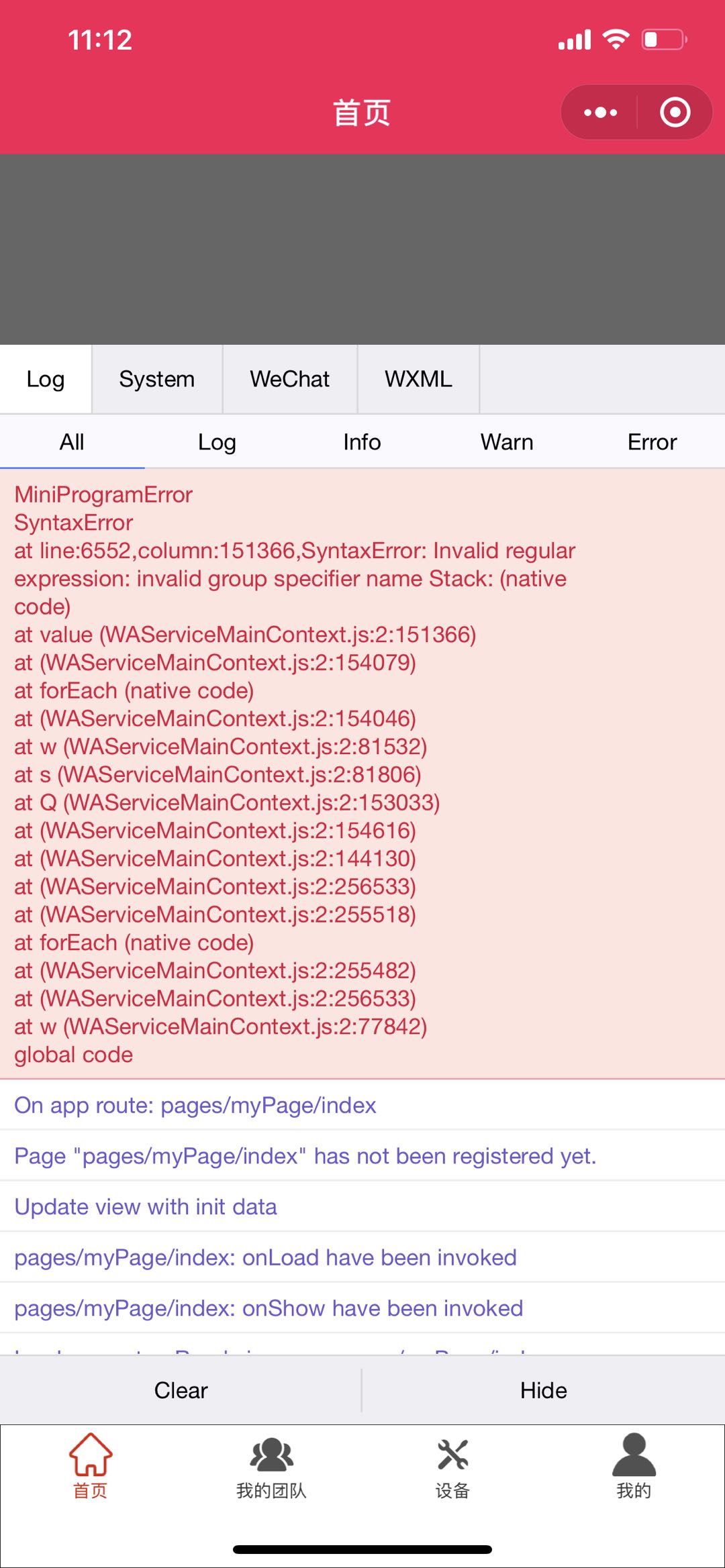Image resolution: width=725 pixels, height=1568 pixels.
Task: Switch to the System tab
Action: 156,379
